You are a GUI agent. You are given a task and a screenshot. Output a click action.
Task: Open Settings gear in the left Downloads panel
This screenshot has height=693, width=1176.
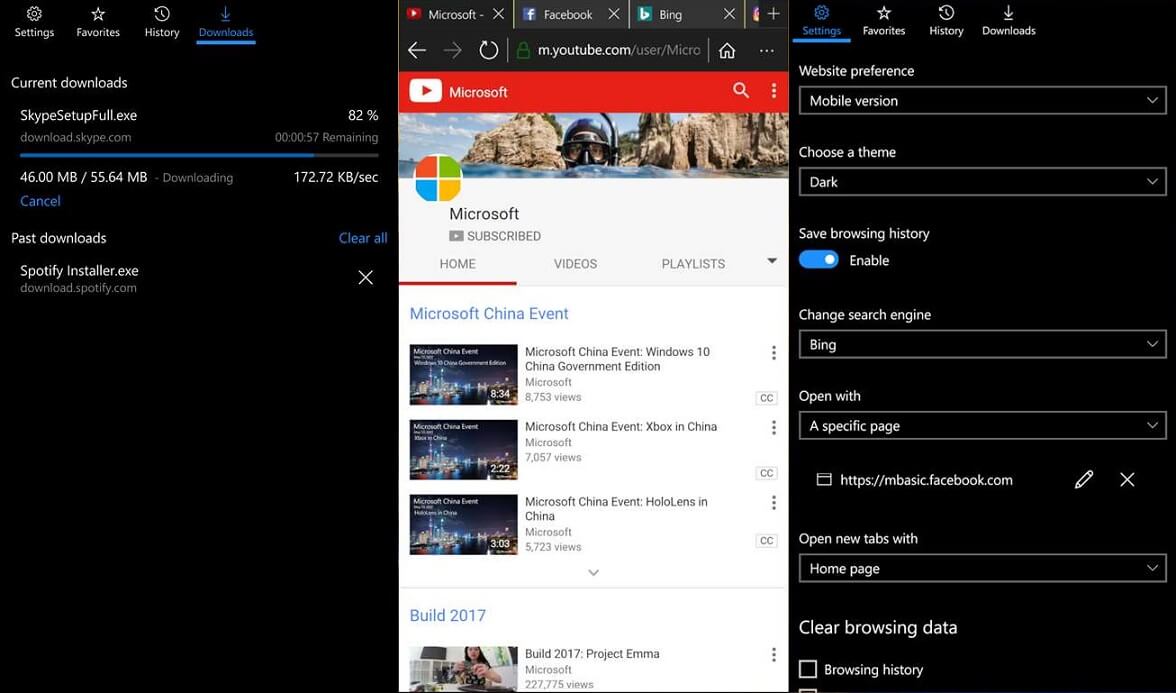click(34, 22)
